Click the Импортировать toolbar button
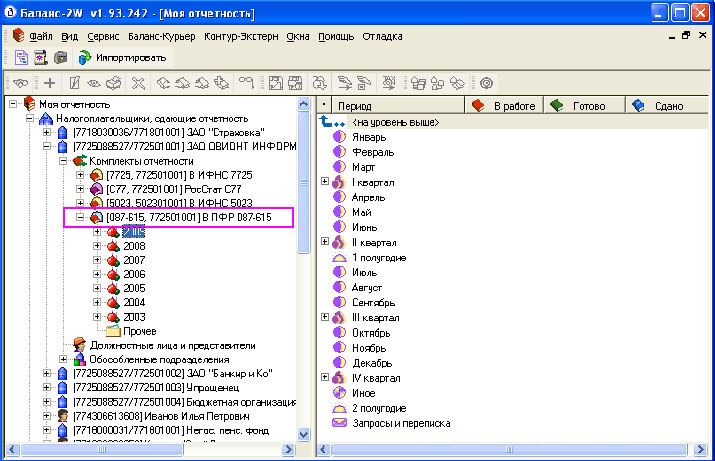Viewport: 715px width, 461px height. pos(122,58)
